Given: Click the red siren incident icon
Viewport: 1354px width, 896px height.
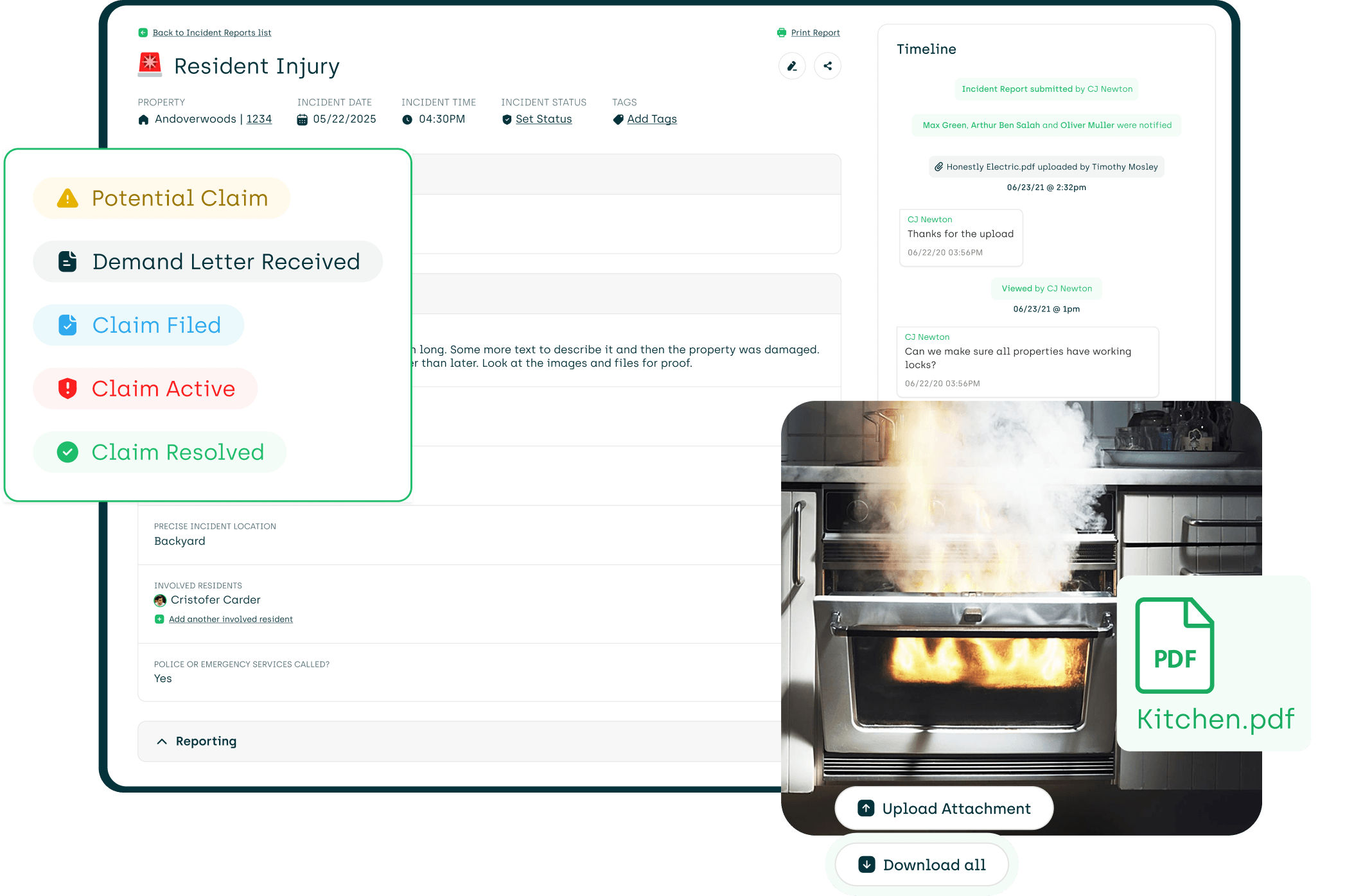Looking at the screenshot, I should click(150, 65).
